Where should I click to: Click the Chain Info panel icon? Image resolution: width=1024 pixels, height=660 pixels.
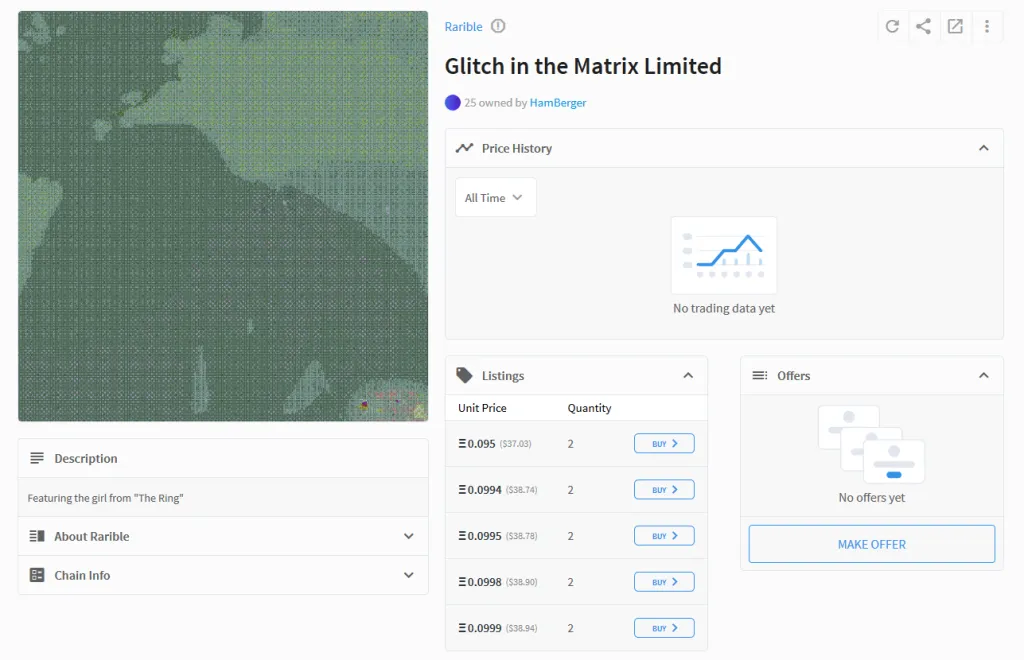tap(37, 575)
